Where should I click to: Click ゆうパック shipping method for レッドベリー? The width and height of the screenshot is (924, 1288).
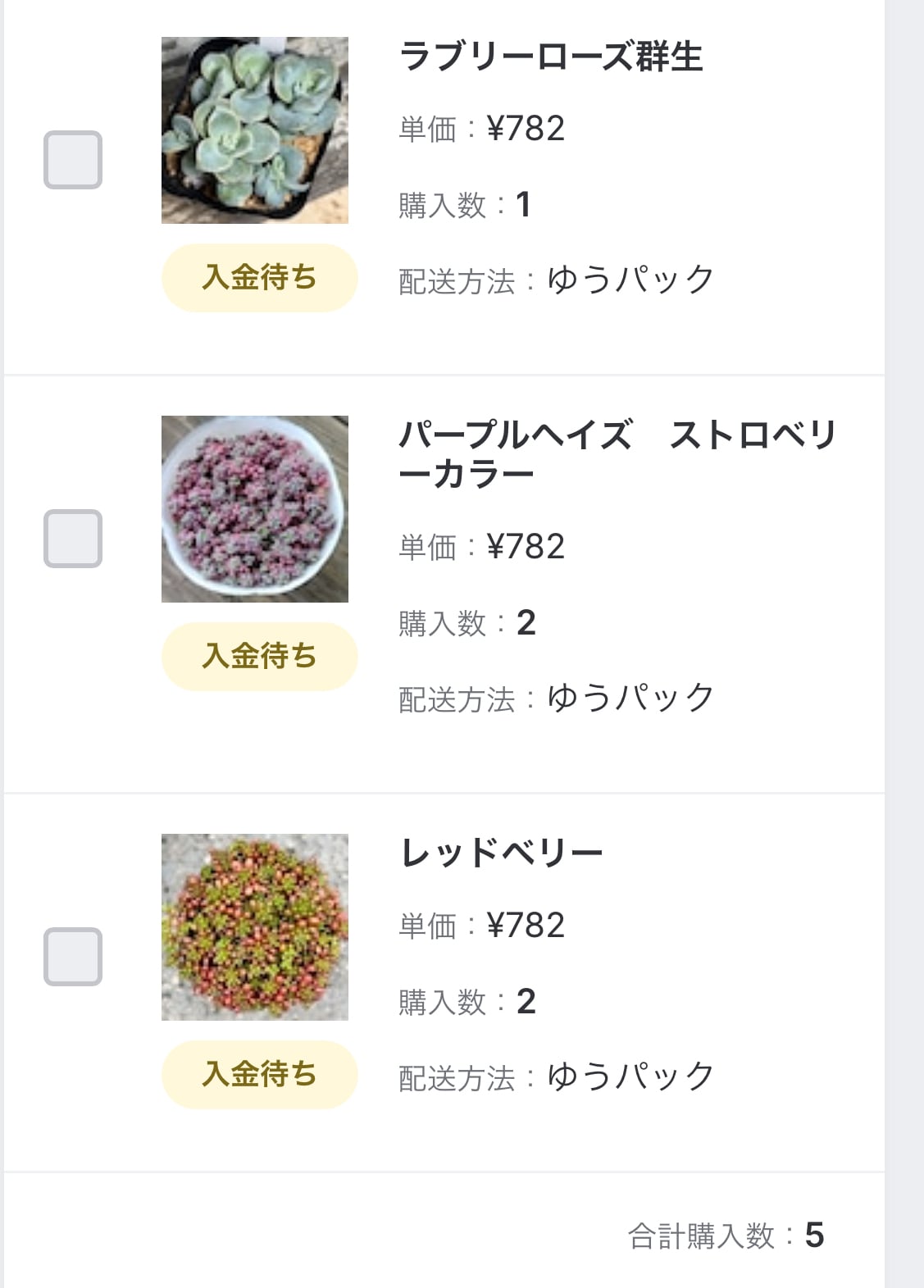click(x=630, y=1076)
